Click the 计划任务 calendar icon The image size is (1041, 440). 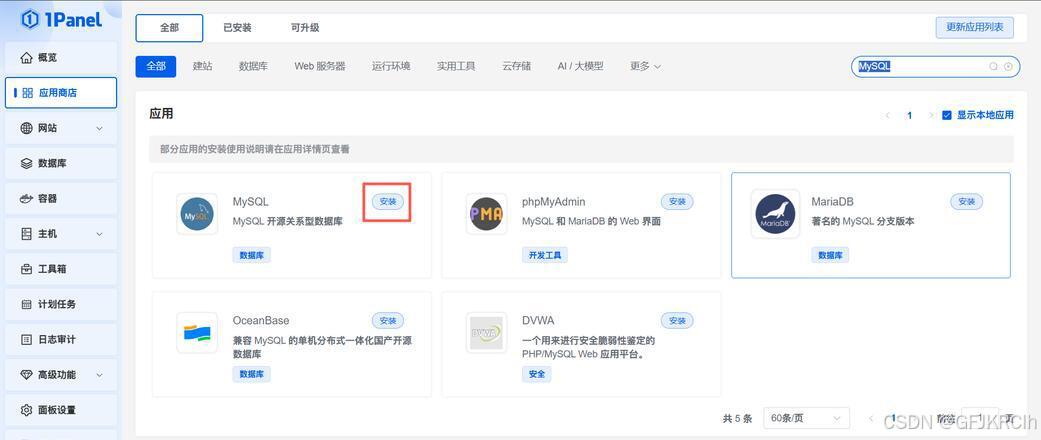(x=27, y=304)
